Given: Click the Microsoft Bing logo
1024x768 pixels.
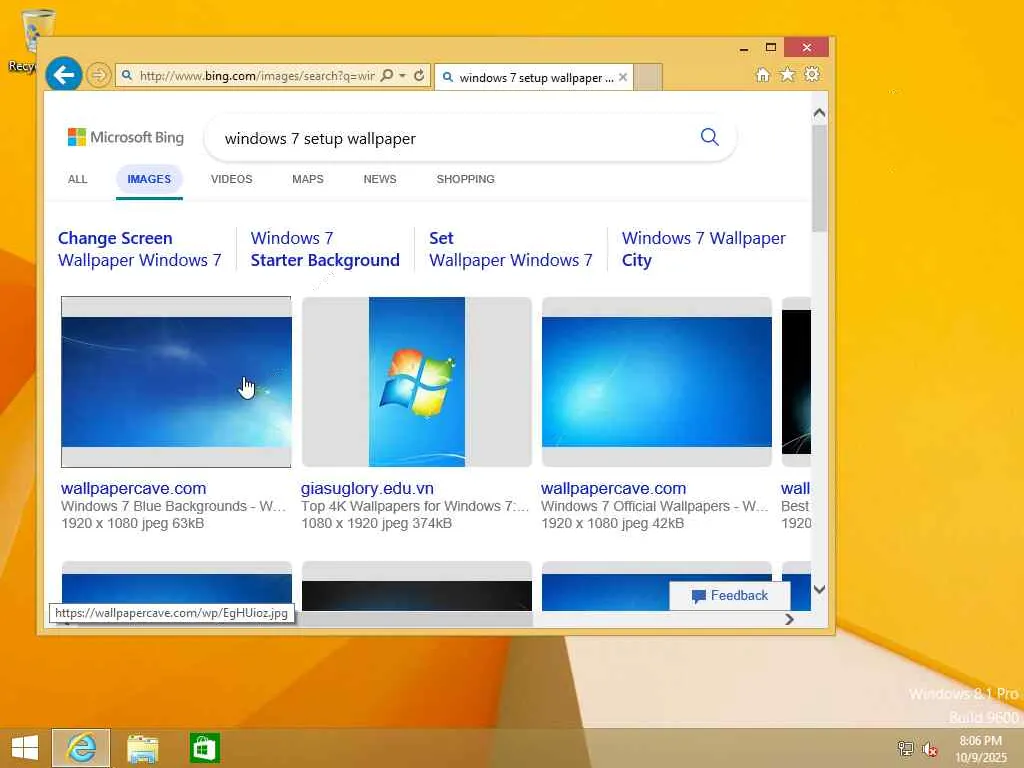Looking at the screenshot, I should point(126,137).
